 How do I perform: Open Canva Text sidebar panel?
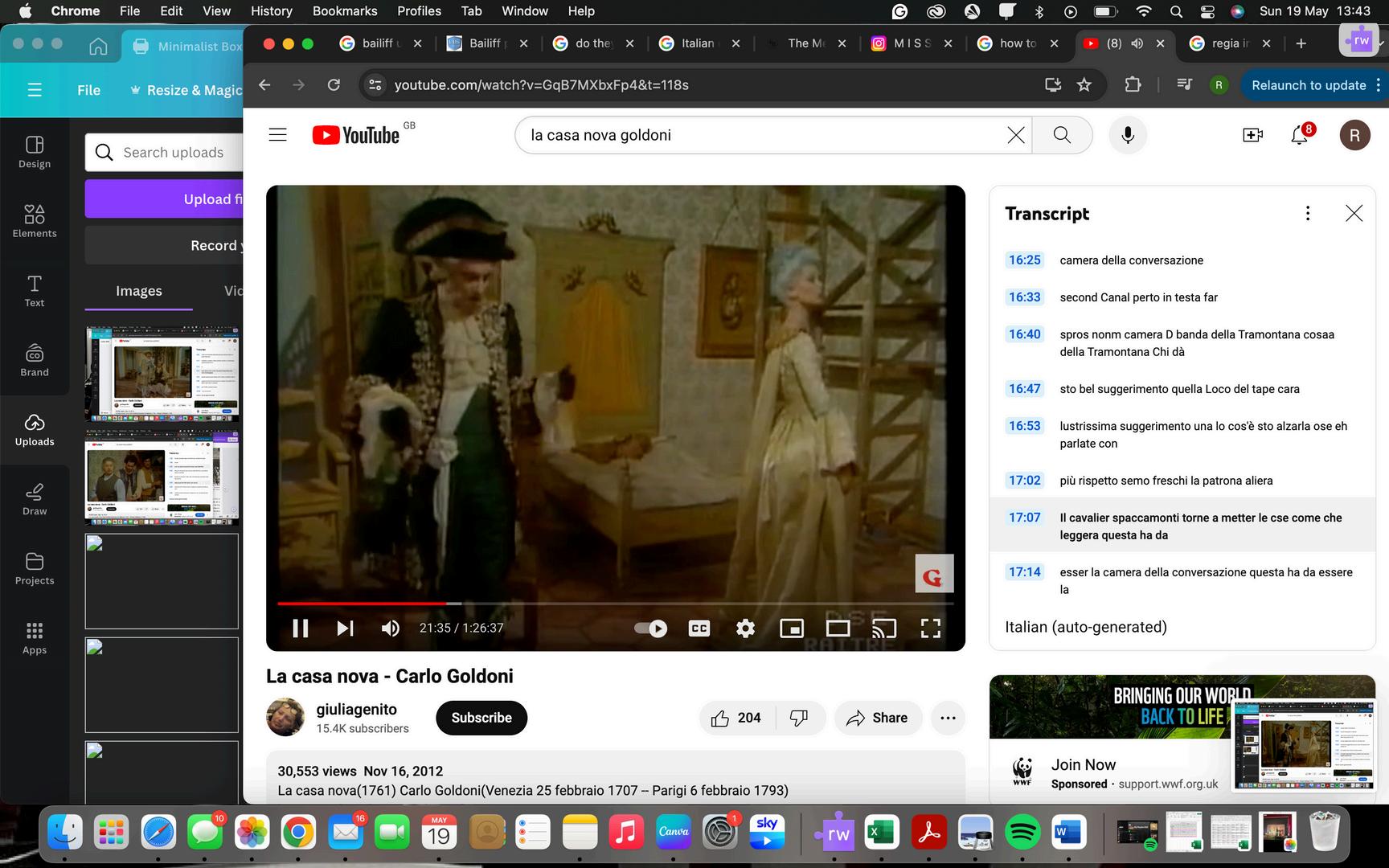coord(35,291)
